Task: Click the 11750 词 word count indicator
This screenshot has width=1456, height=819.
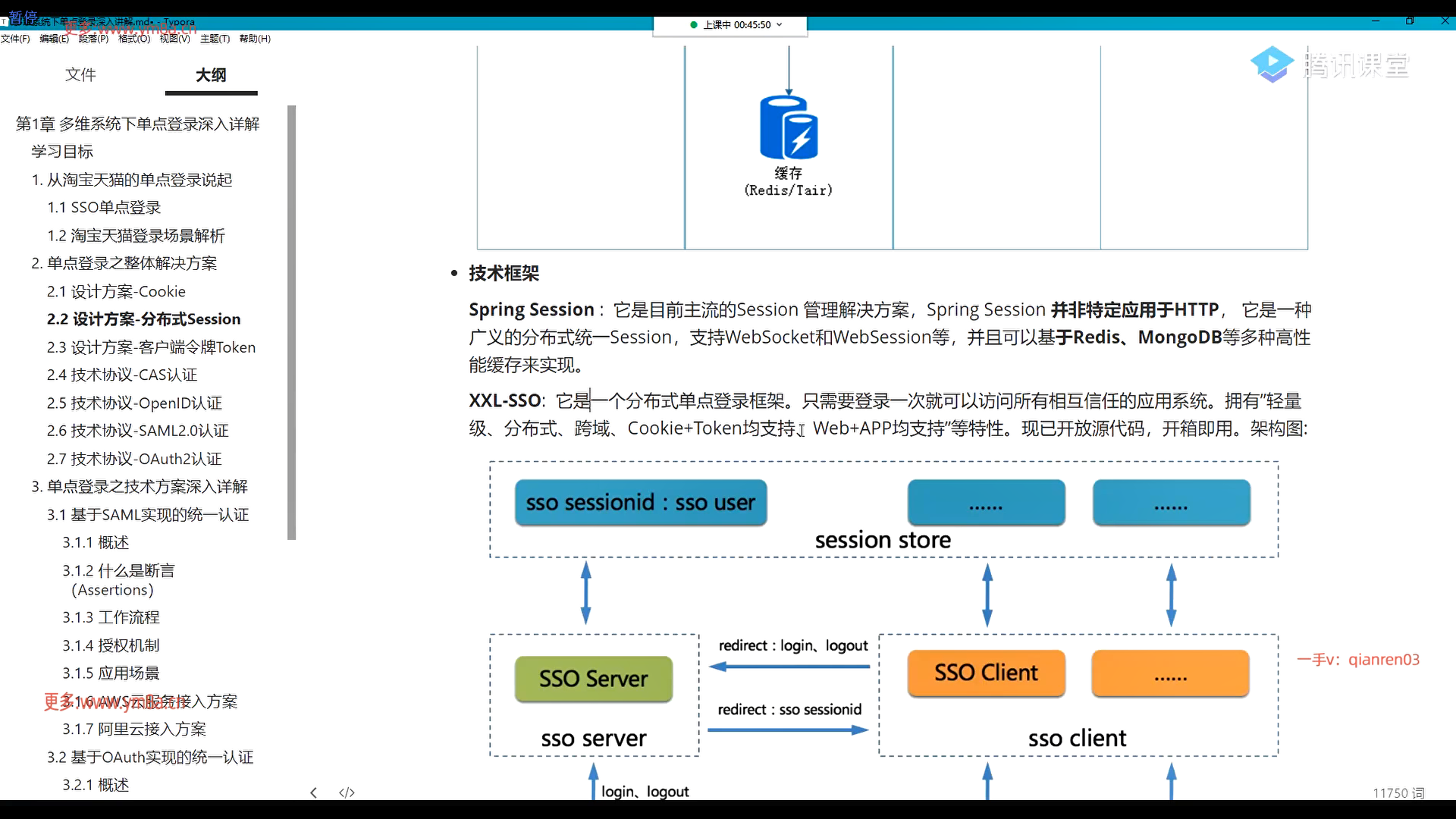Action: tap(1398, 792)
